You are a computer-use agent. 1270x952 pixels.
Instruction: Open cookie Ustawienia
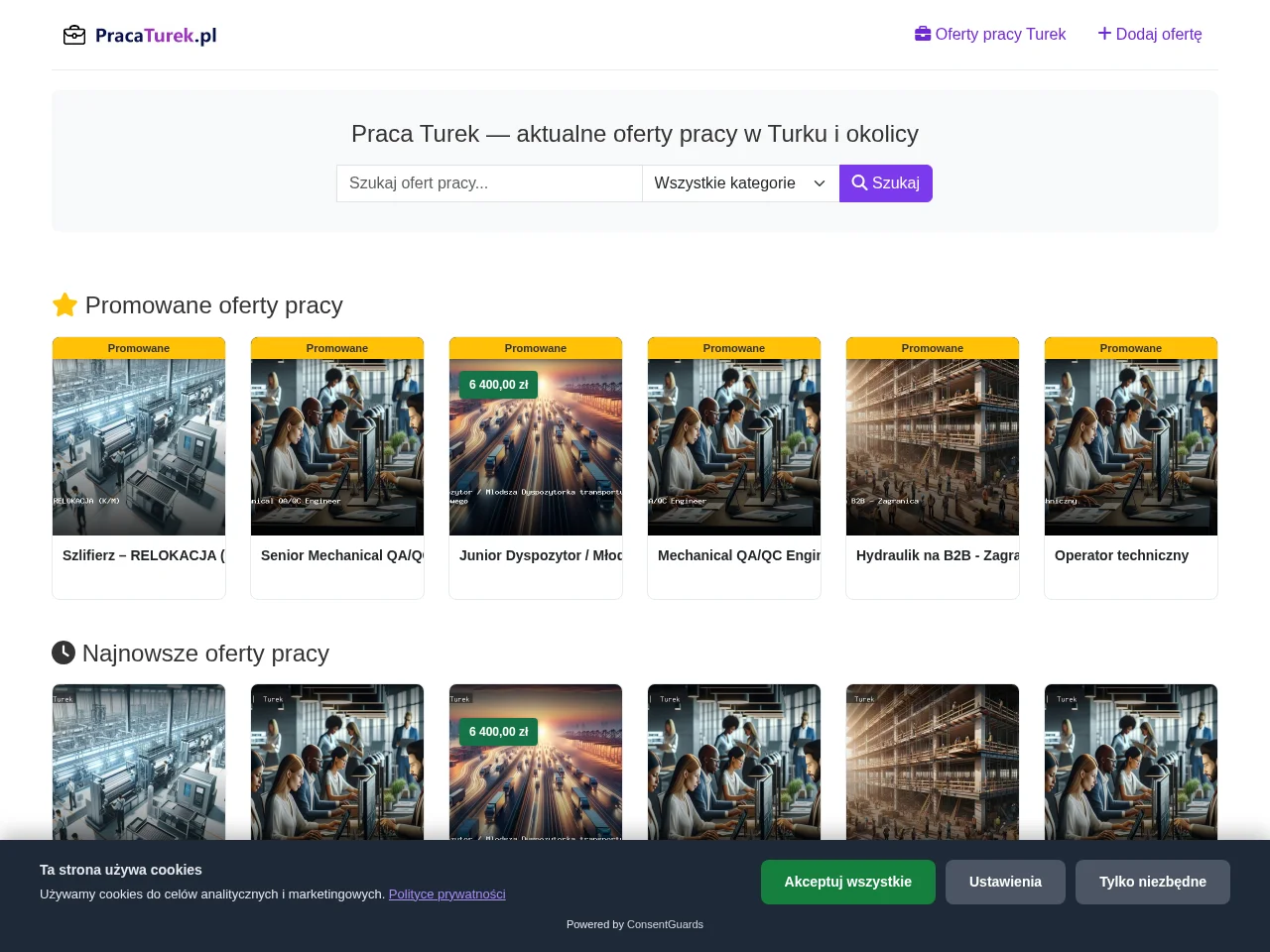[1005, 882]
